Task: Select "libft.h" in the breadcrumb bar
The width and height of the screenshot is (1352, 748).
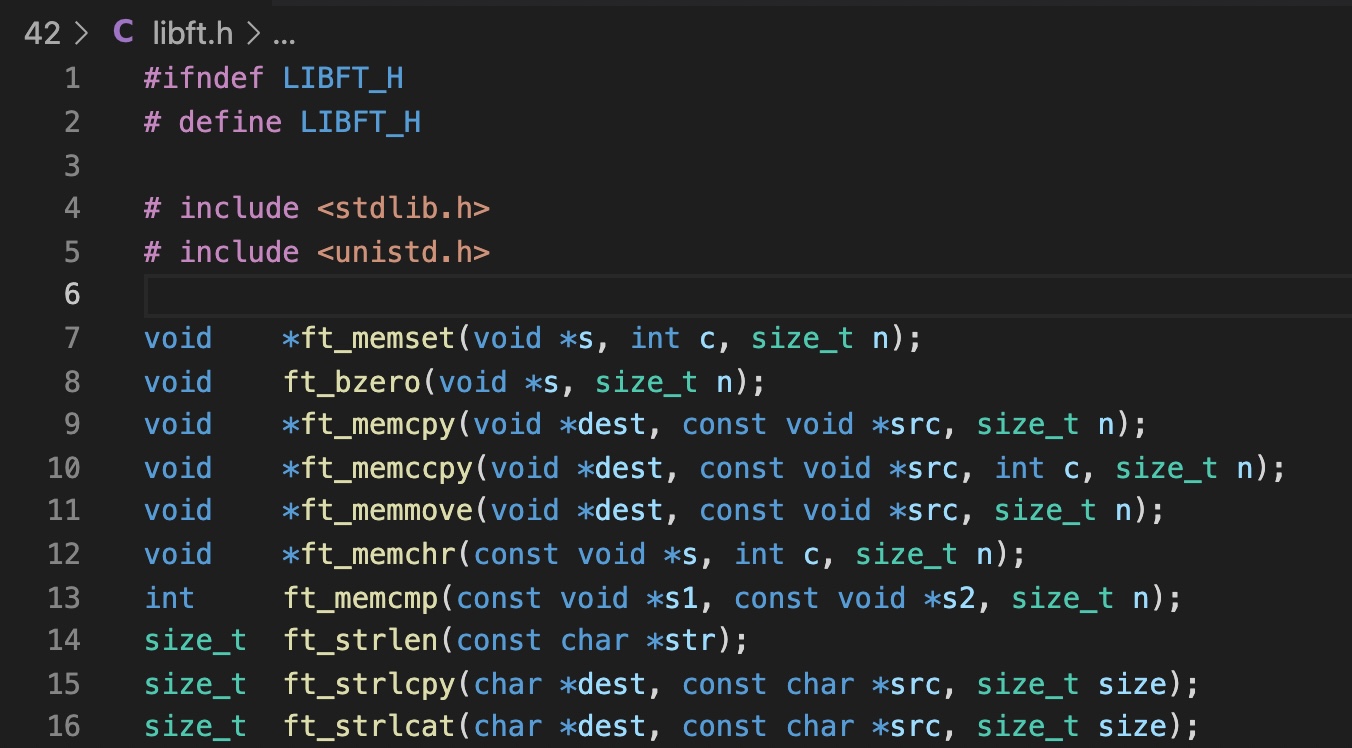Action: [x=193, y=33]
